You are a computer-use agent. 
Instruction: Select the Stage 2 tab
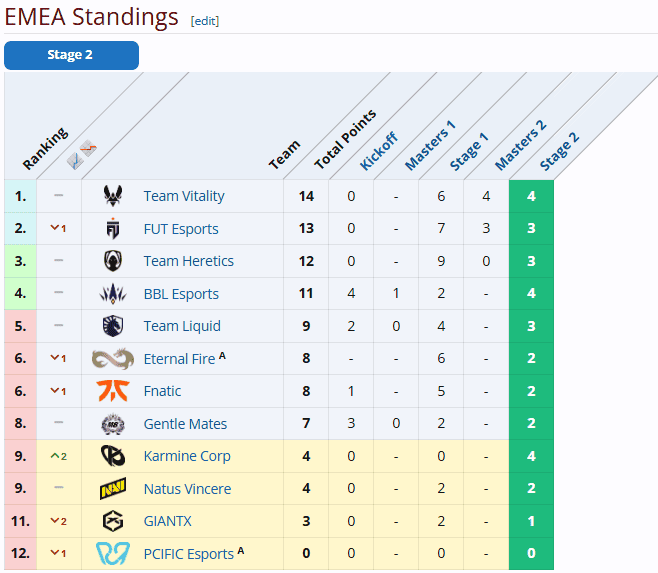(71, 55)
